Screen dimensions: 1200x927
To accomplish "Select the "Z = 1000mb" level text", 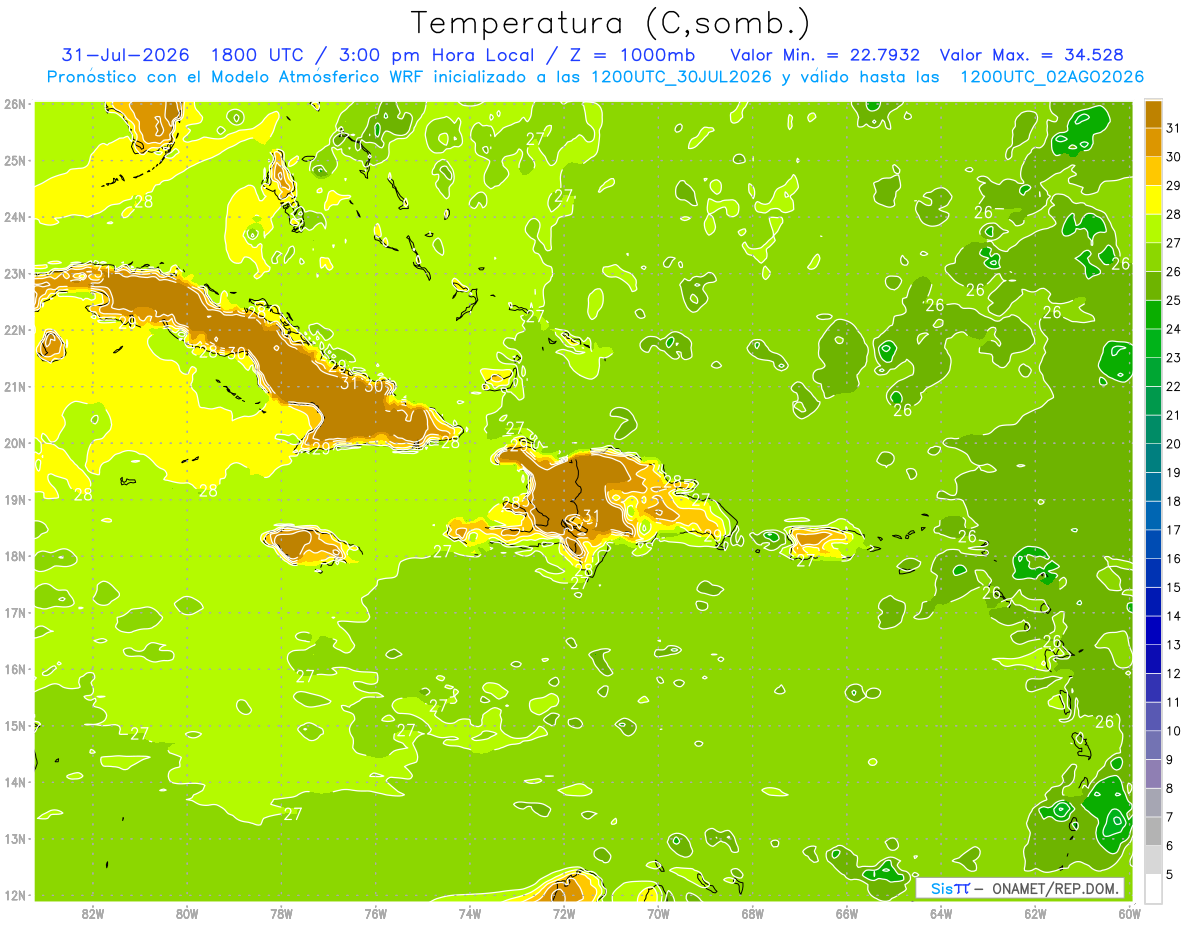I will point(632,54).
